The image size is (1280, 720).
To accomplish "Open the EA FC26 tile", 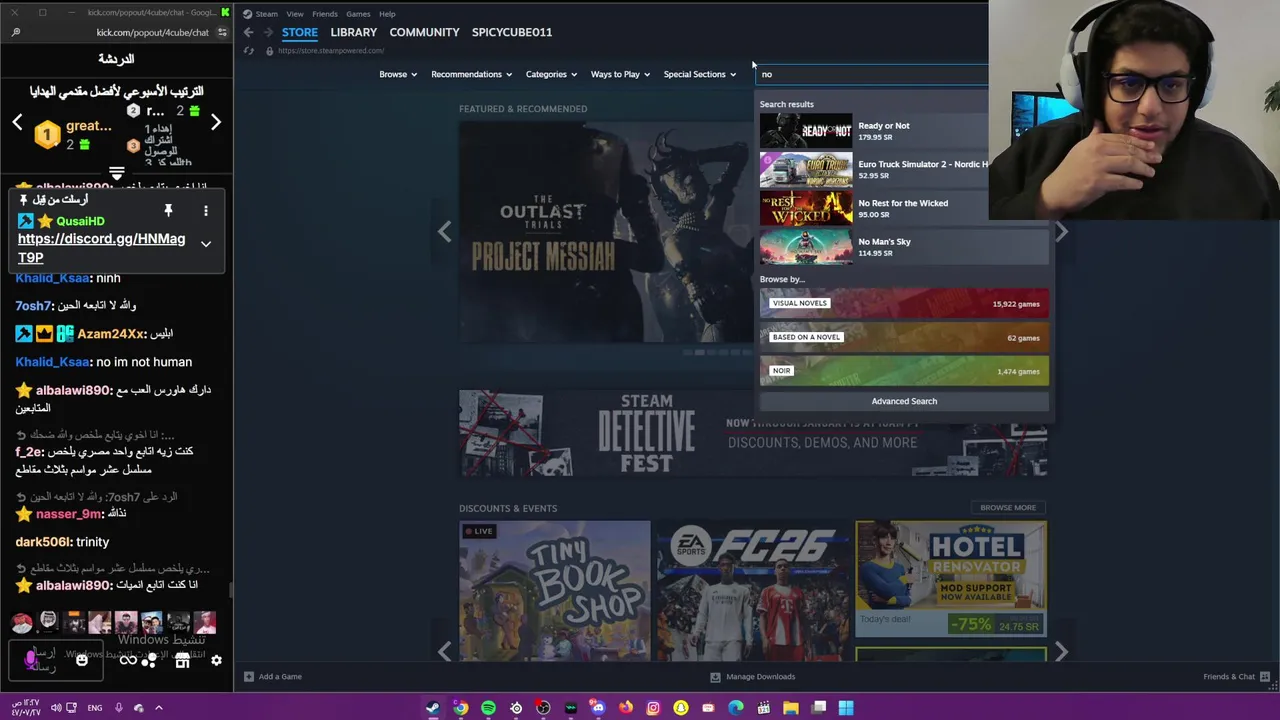I will [x=752, y=590].
